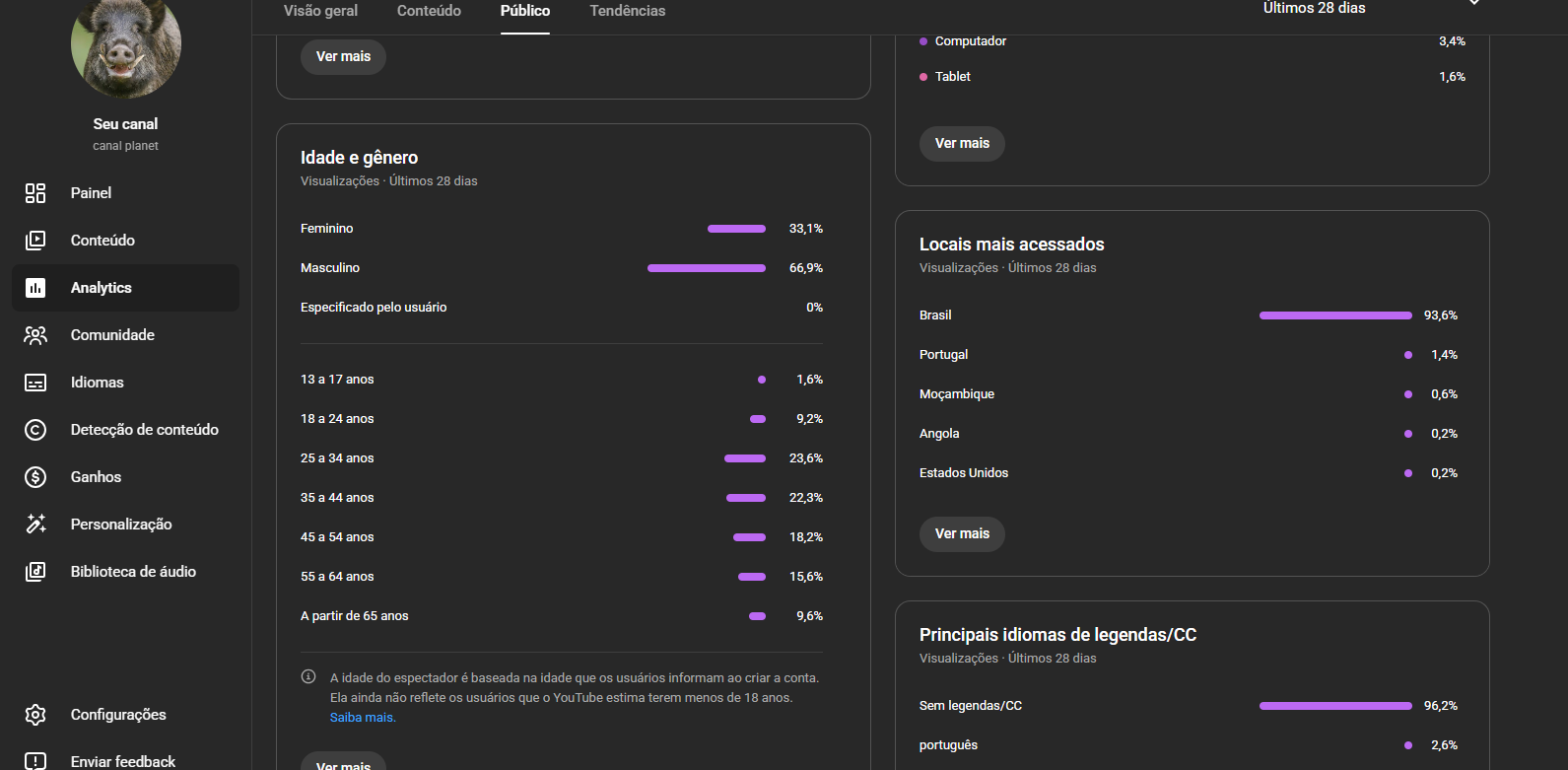This screenshot has height=770, width=1568.
Task: Click Ver mais in the device type card
Action: click(962, 144)
